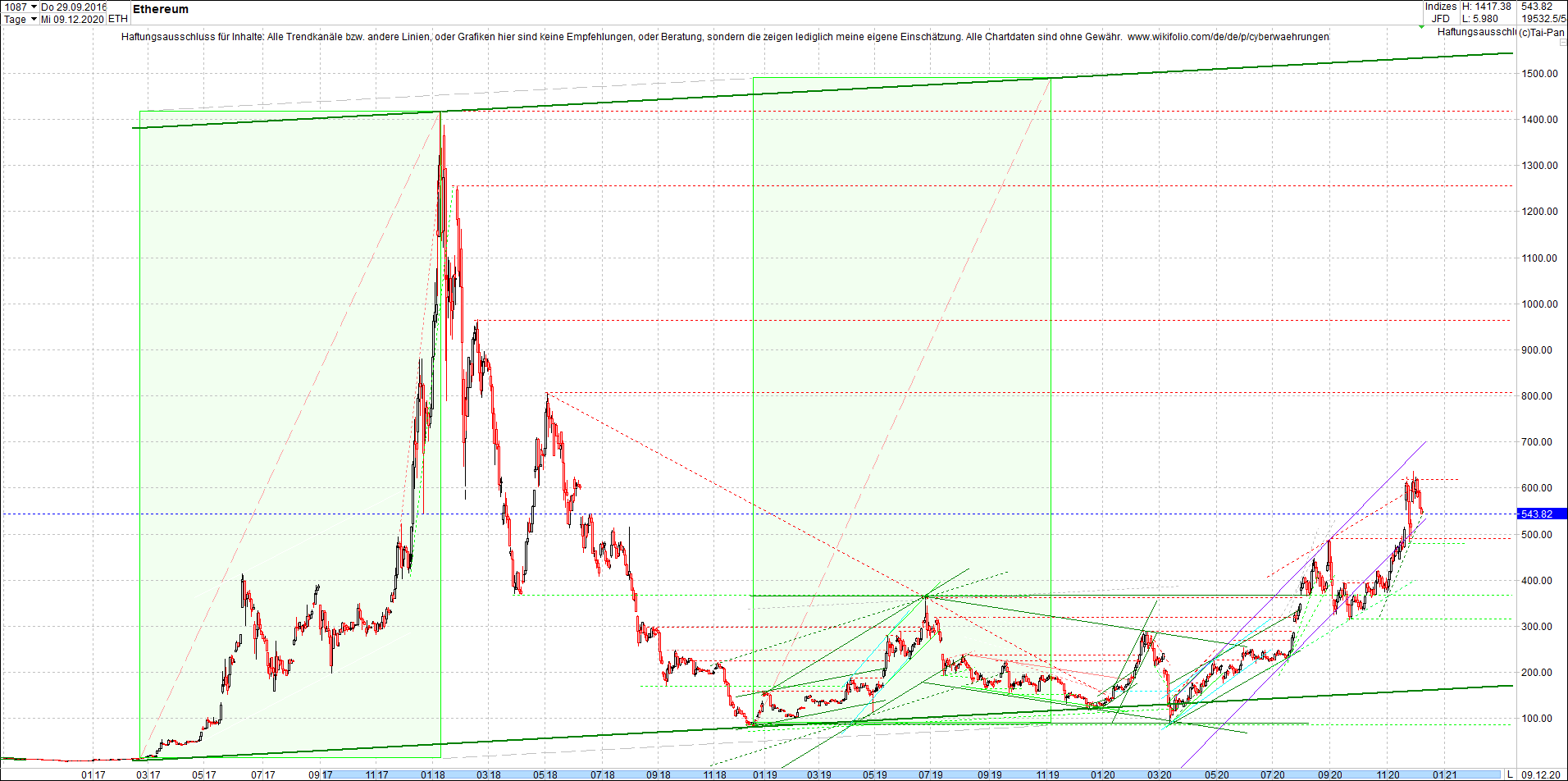Click the green triangle marker under the header
The height and width of the screenshot is (781, 1568).
1422,27
